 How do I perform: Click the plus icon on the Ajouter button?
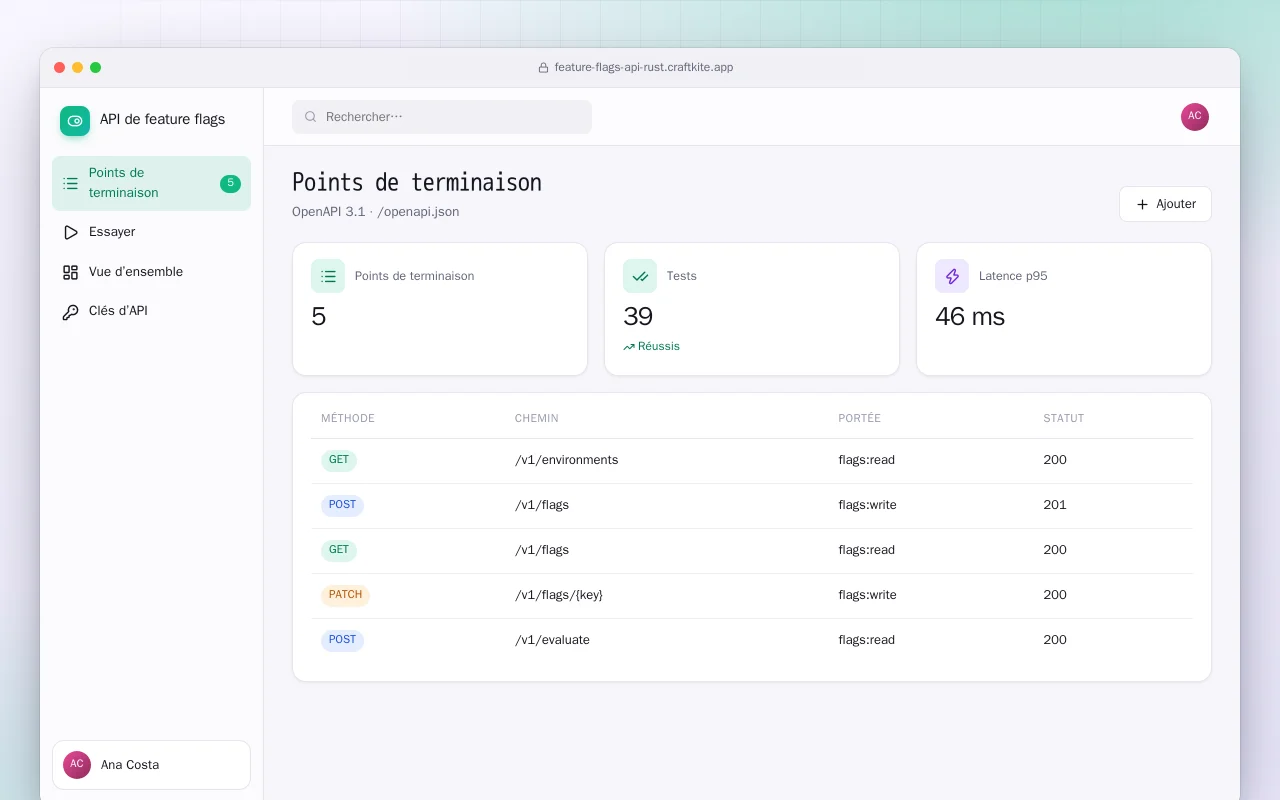click(1142, 204)
